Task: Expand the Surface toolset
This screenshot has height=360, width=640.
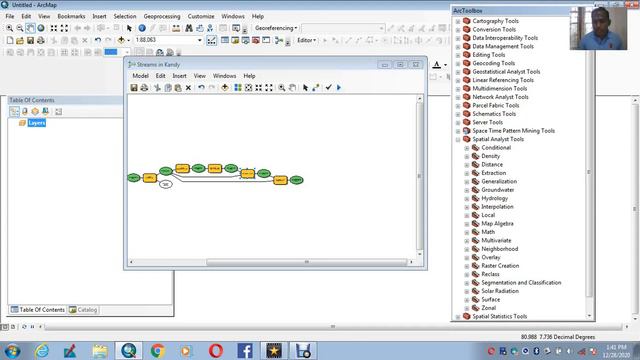Action: tap(467, 300)
